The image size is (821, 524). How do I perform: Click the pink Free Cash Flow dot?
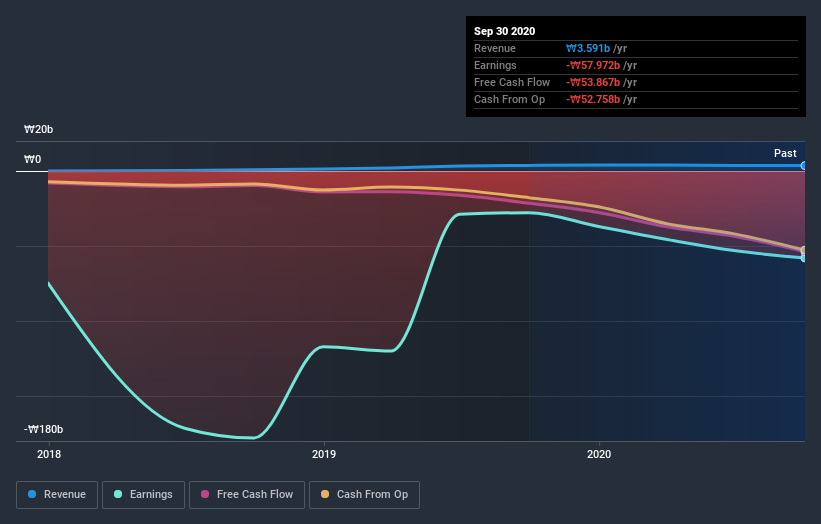(205, 494)
